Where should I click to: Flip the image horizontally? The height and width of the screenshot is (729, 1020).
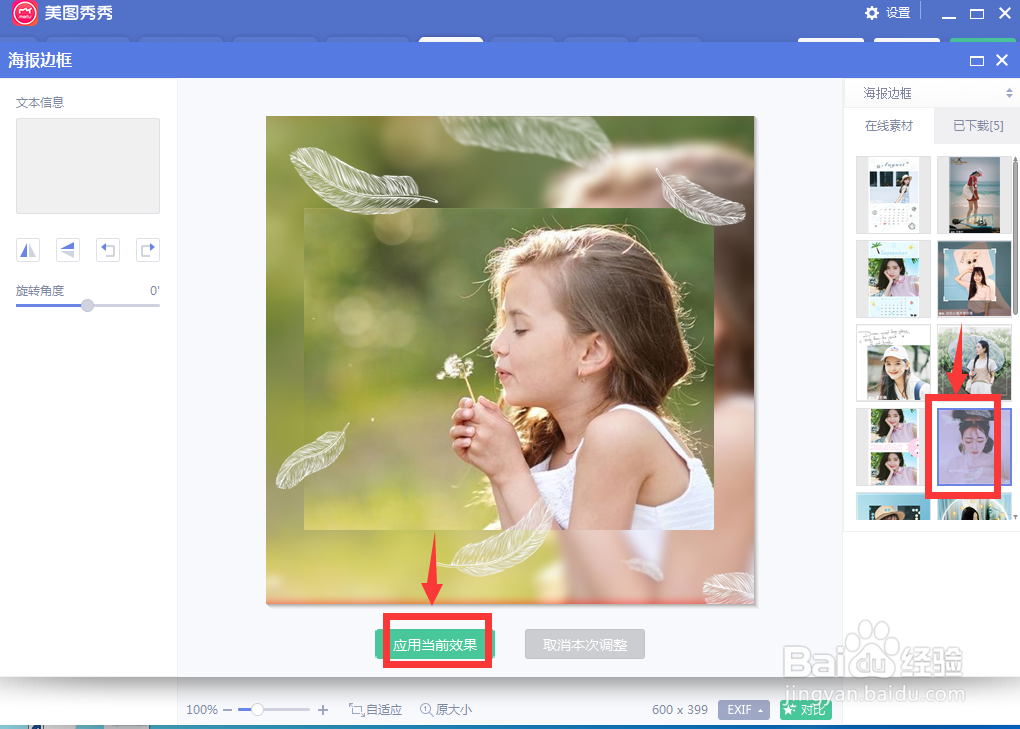tap(28, 250)
